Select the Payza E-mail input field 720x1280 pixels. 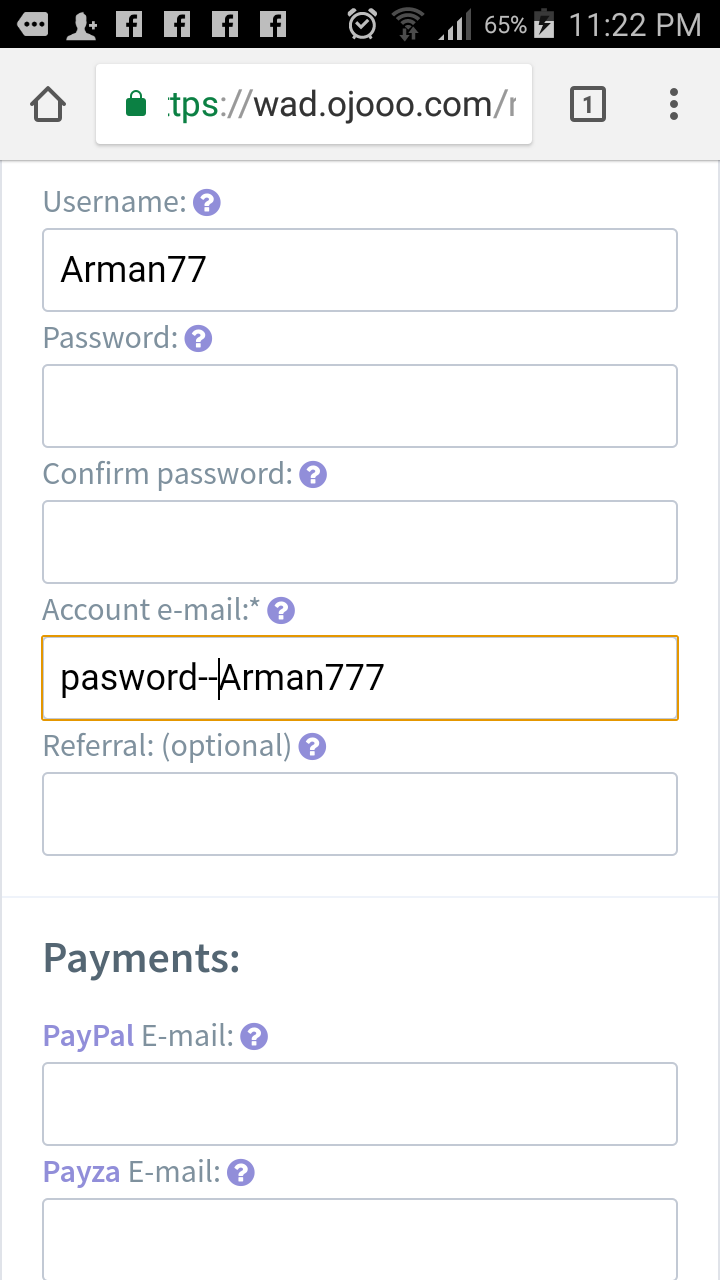[360, 1238]
